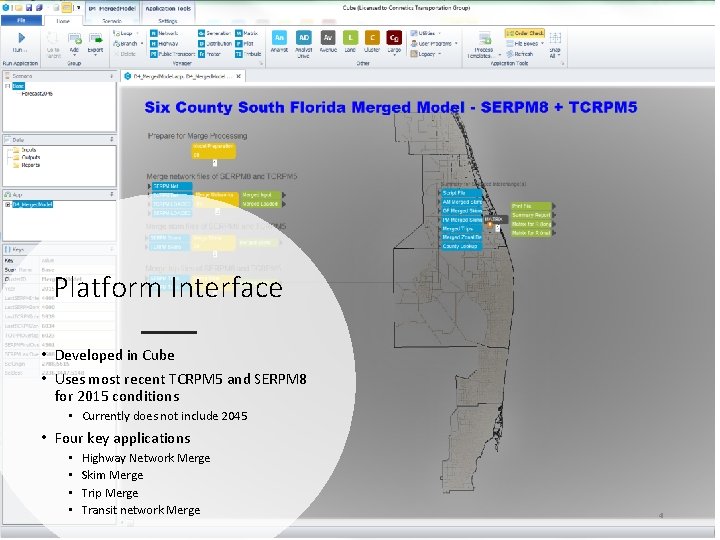The width and height of the screenshot is (720, 540).
Task: Pin the Data panel
Action: (x=112, y=139)
